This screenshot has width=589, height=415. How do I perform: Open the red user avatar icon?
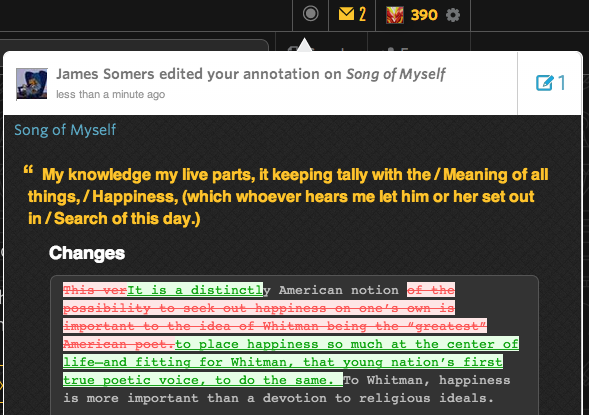click(395, 15)
